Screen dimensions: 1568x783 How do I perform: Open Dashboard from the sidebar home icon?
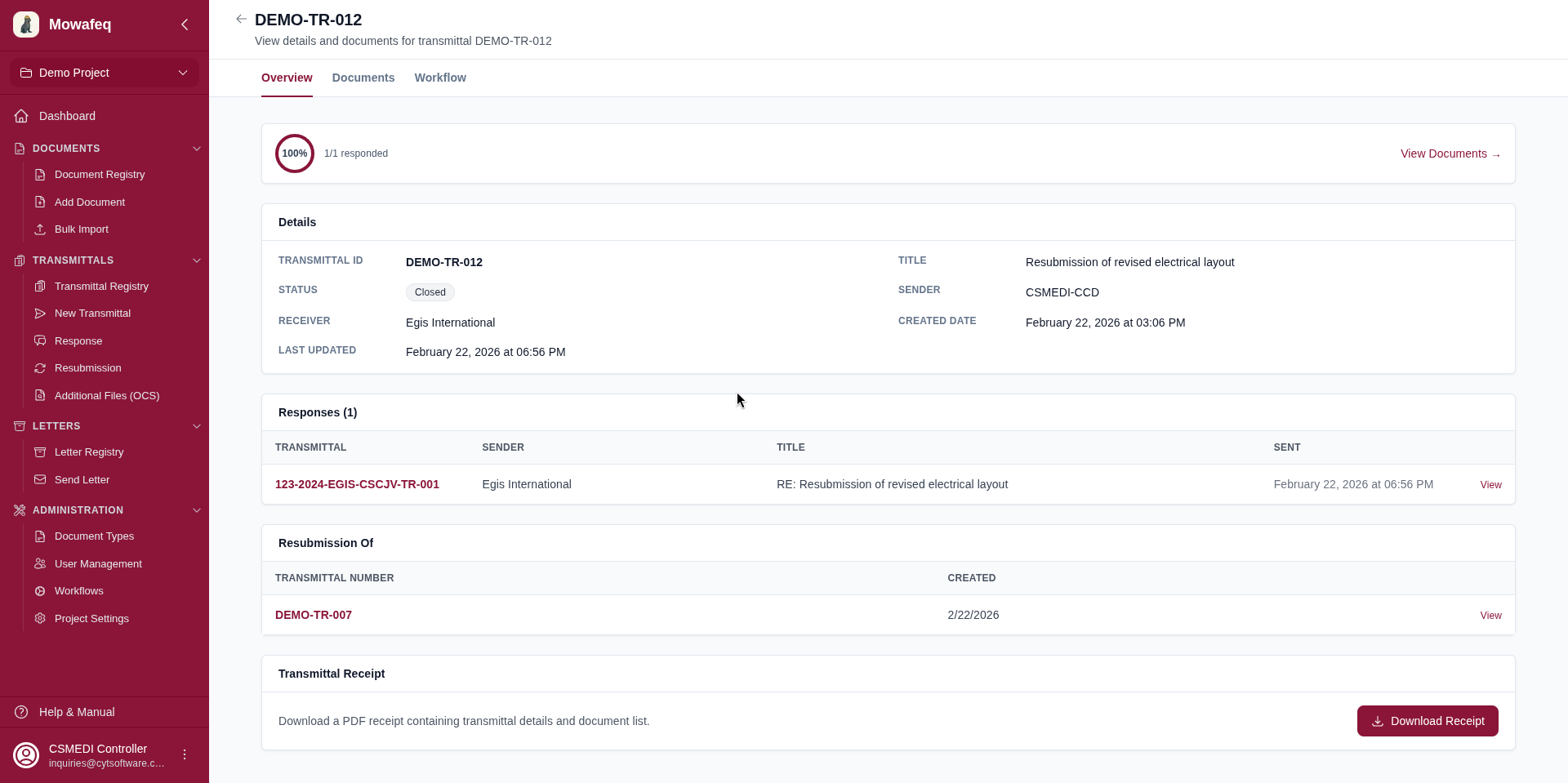point(20,116)
